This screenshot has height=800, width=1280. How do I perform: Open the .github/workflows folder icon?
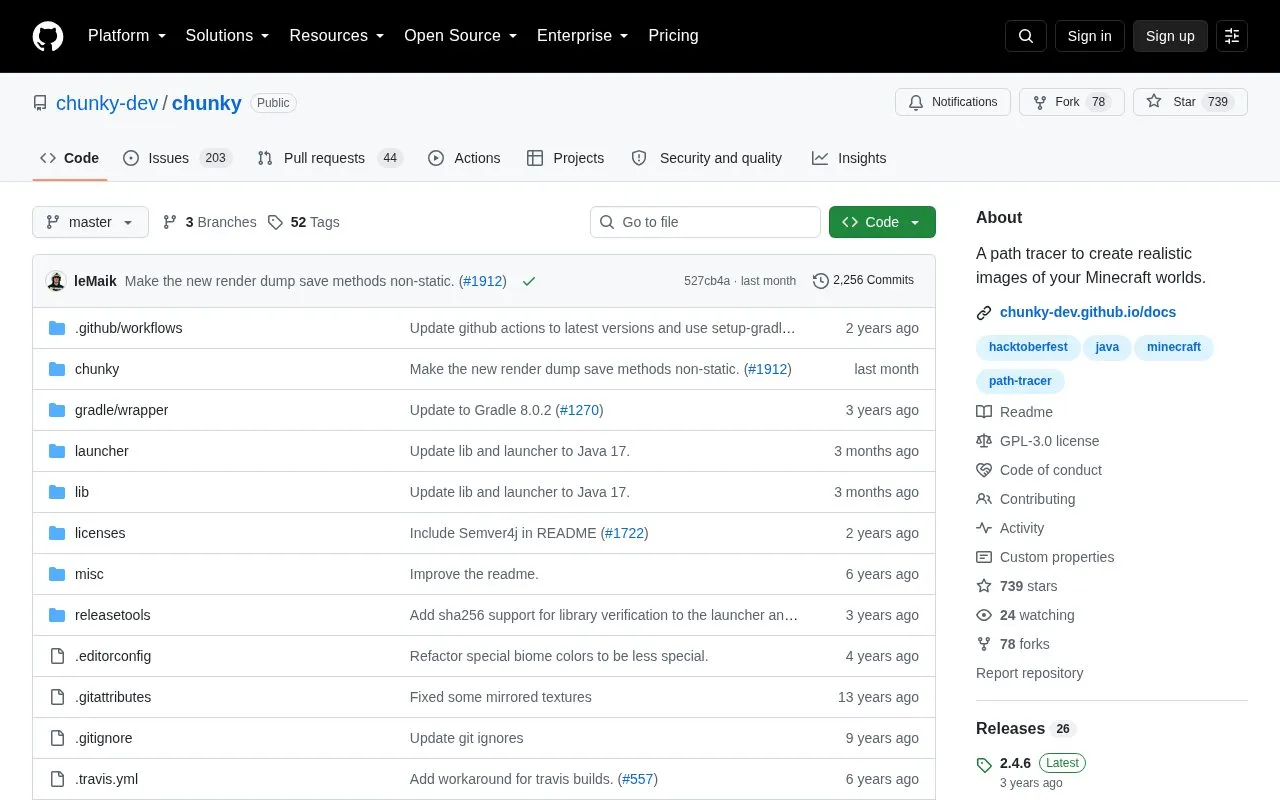pyautogui.click(x=57, y=328)
